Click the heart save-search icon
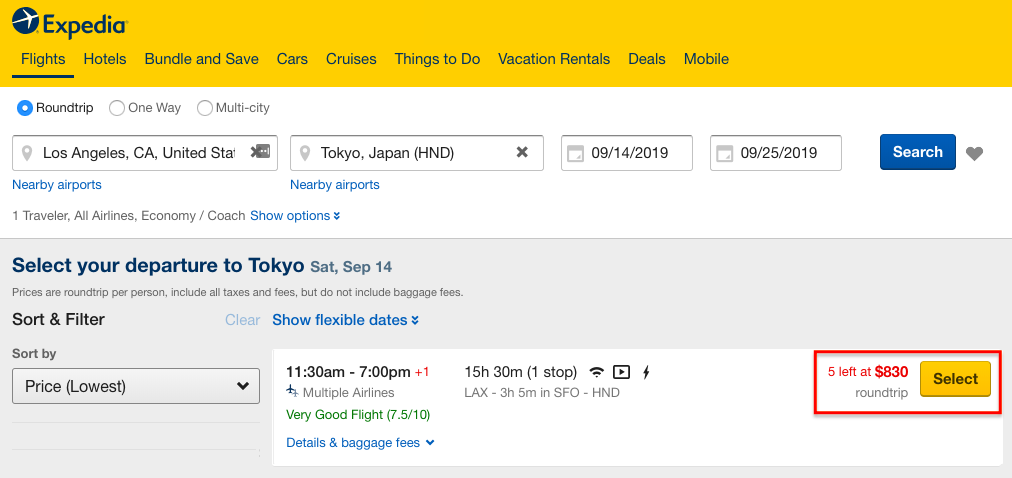This screenshot has height=478, width=1012. tap(975, 154)
